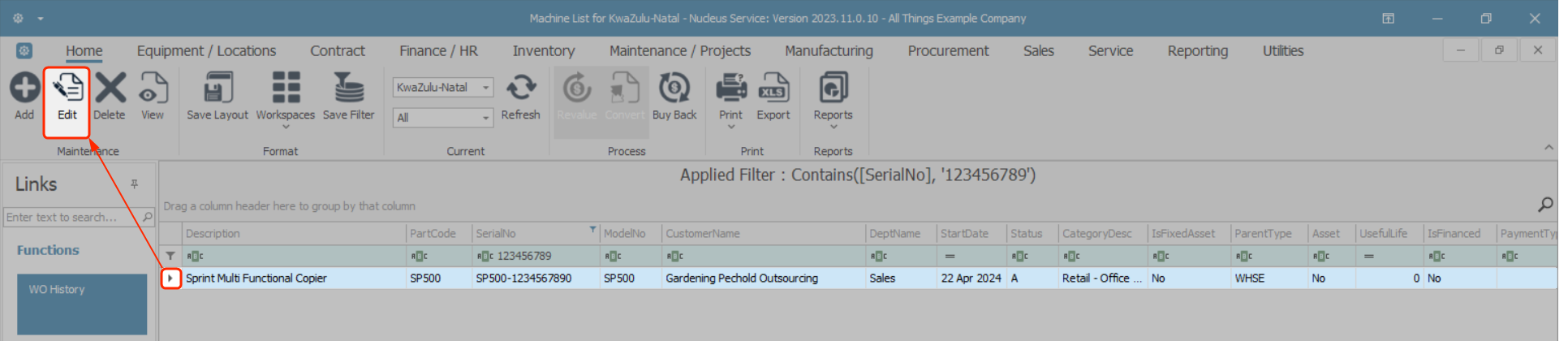Open the Inventory menu tab
The image size is (1568, 341).
543,50
